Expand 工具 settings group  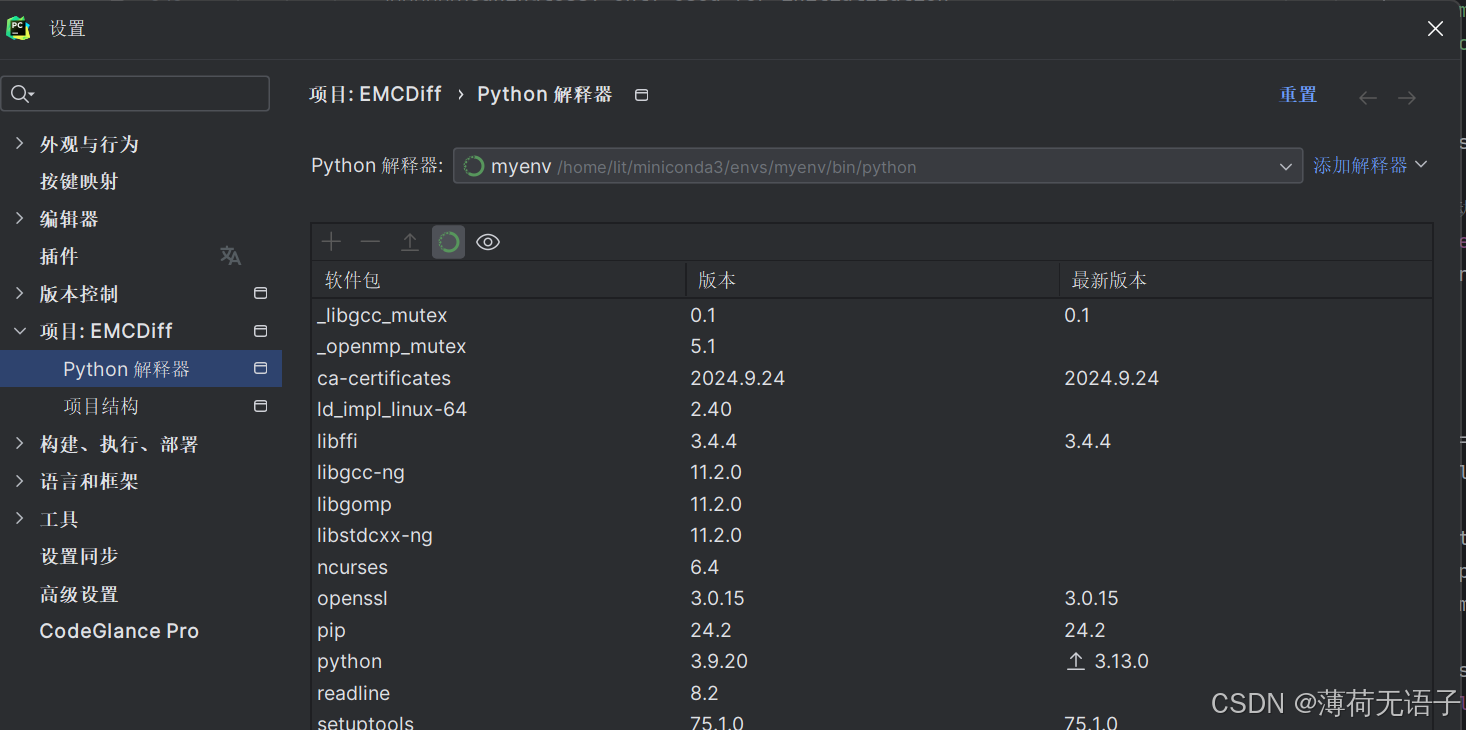click(x=19, y=518)
